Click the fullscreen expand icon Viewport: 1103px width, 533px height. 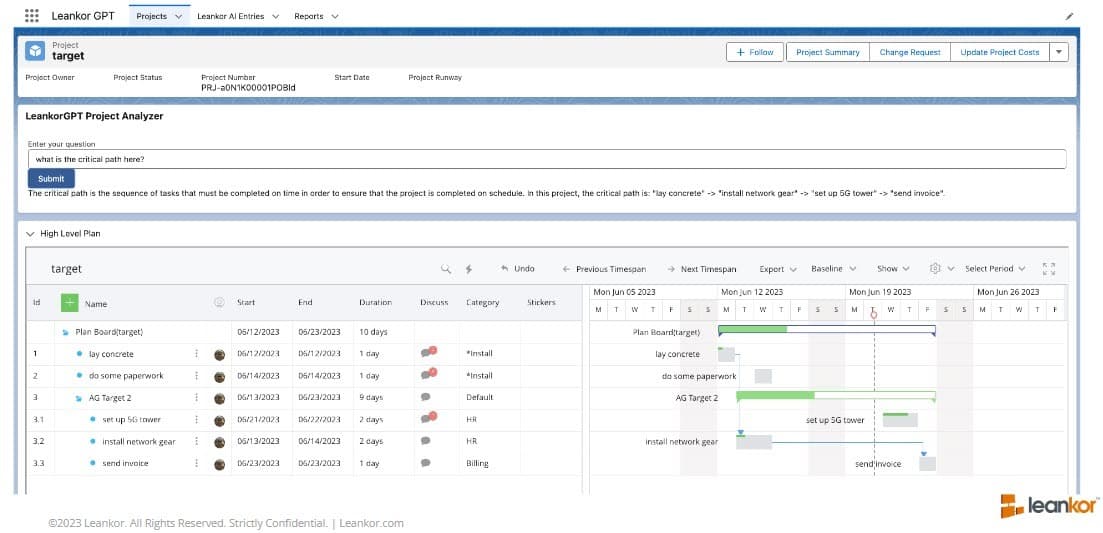pyautogui.click(x=1048, y=269)
